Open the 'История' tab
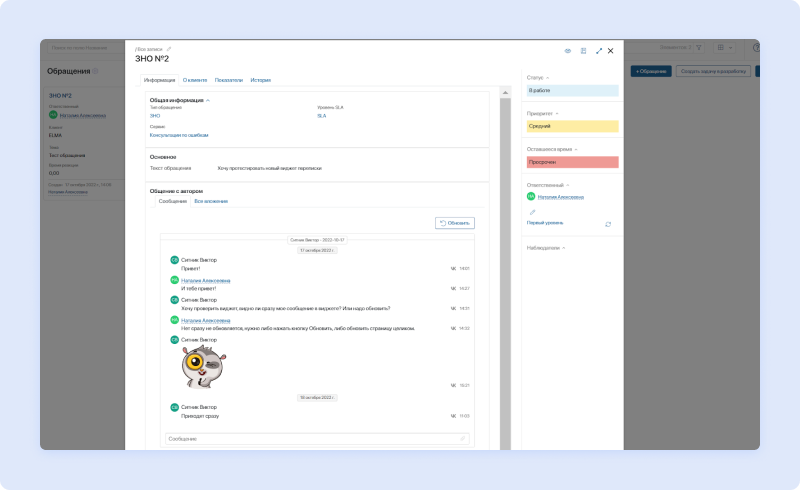800x490 pixels. click(260, 80)
